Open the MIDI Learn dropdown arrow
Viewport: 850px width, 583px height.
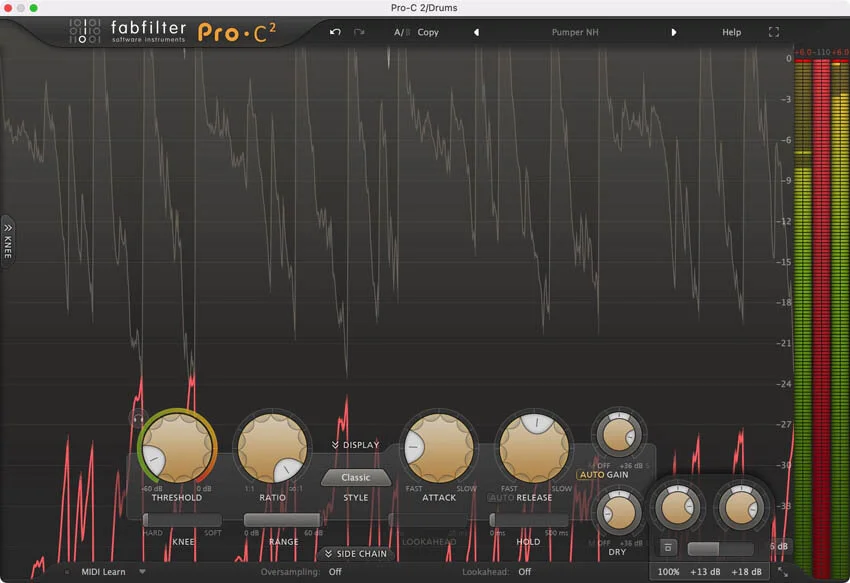click(x=142, y=571)
